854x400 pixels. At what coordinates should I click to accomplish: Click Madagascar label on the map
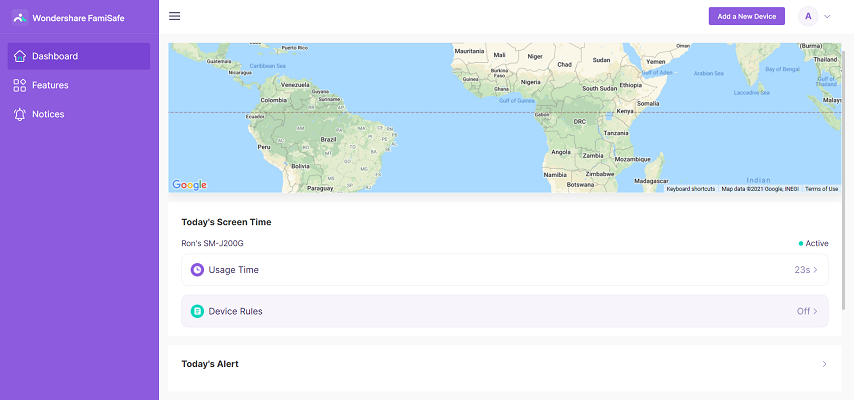651,180
